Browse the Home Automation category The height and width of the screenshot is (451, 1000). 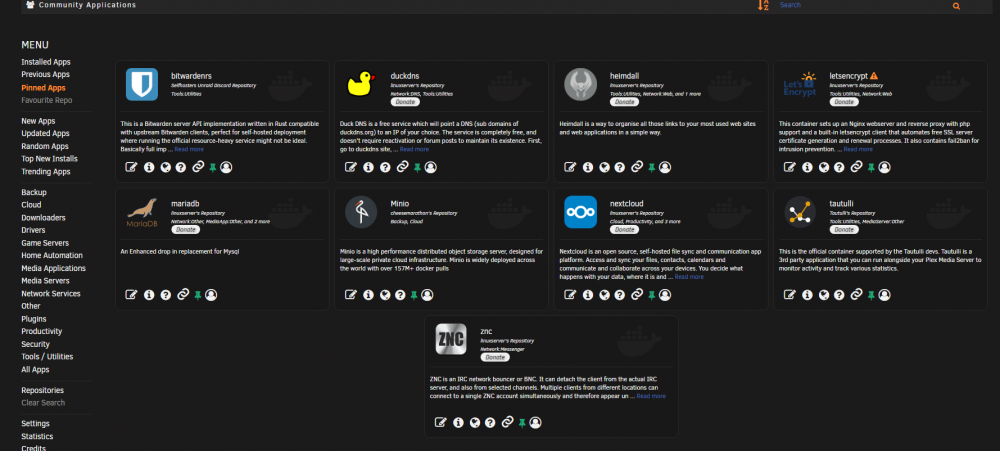tap(52, 255)
